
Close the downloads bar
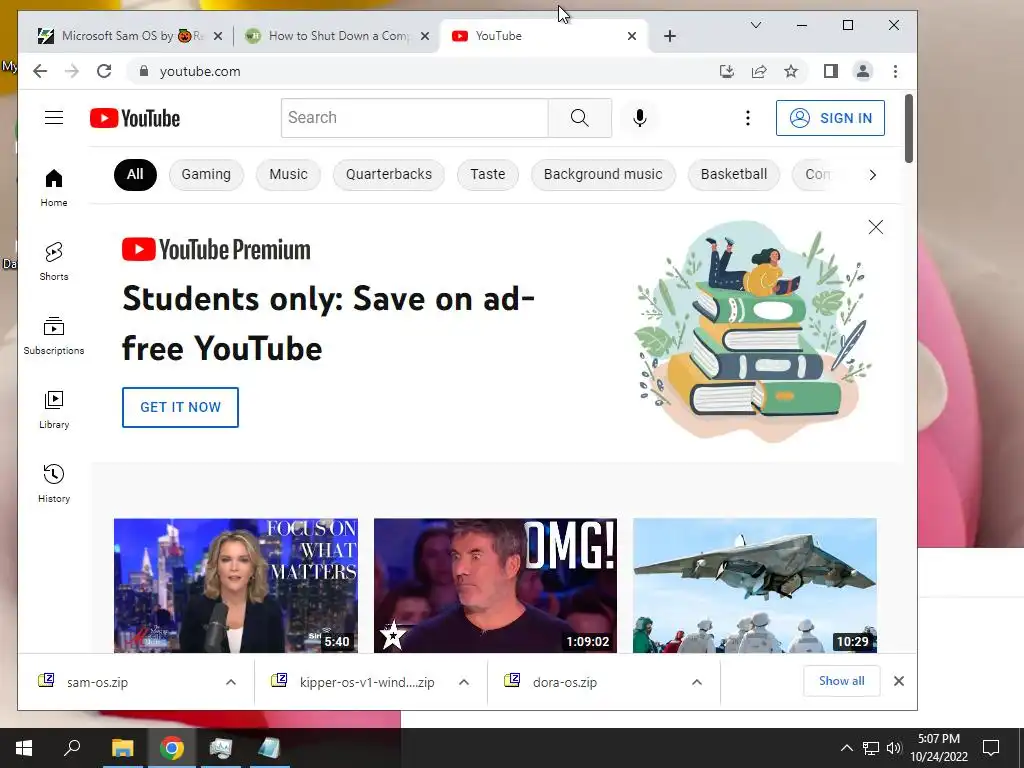pos(899,681)
